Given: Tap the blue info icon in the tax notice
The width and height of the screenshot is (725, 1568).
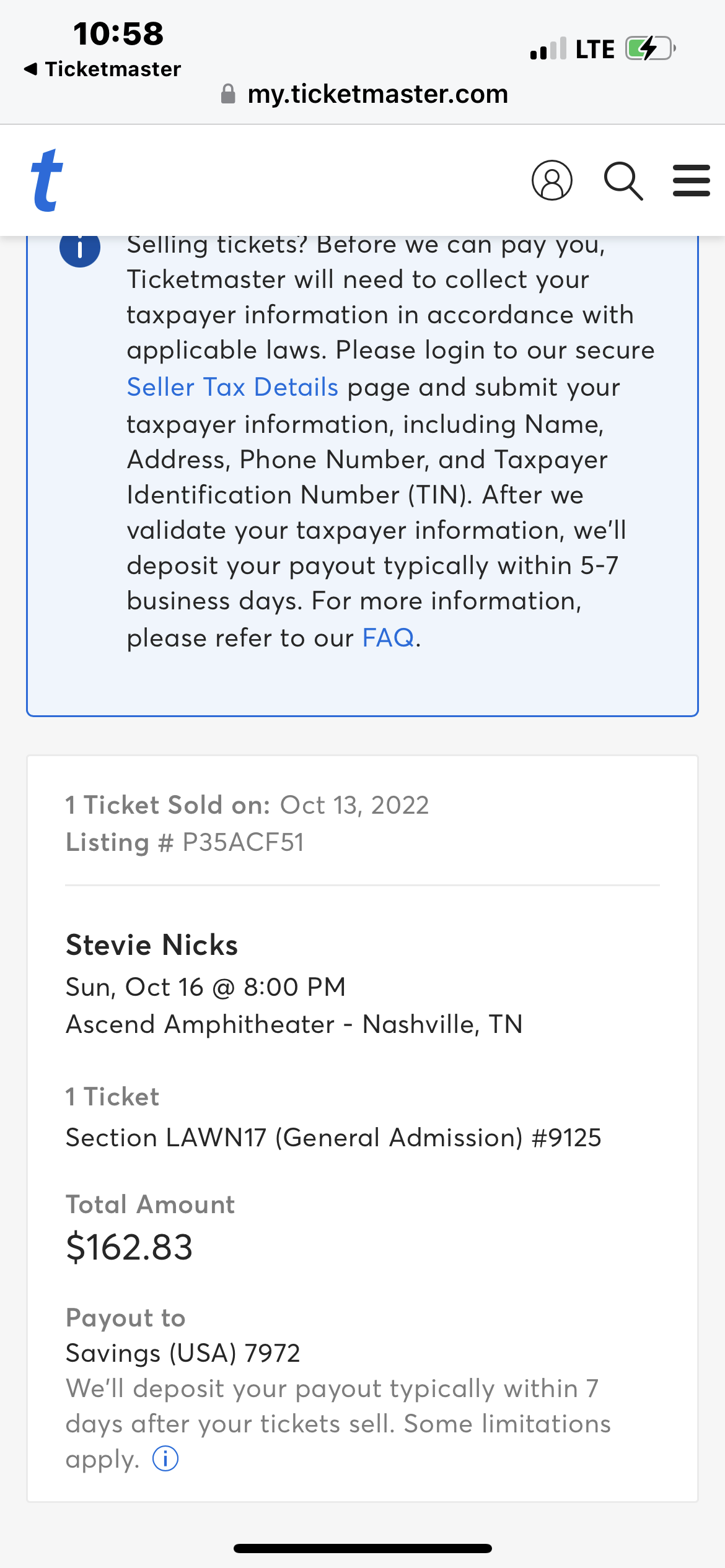Looking at the screenshot, I should [80, 248].
